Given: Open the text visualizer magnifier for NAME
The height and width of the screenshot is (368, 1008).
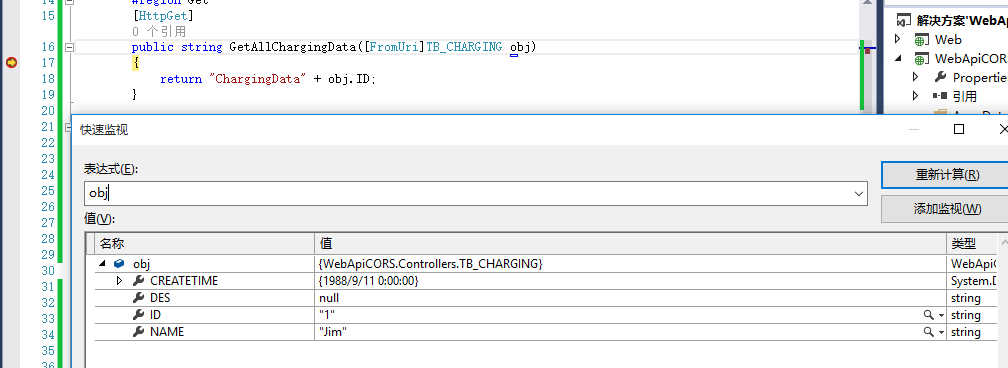Looking at the screenshot, I should [928, 332].
